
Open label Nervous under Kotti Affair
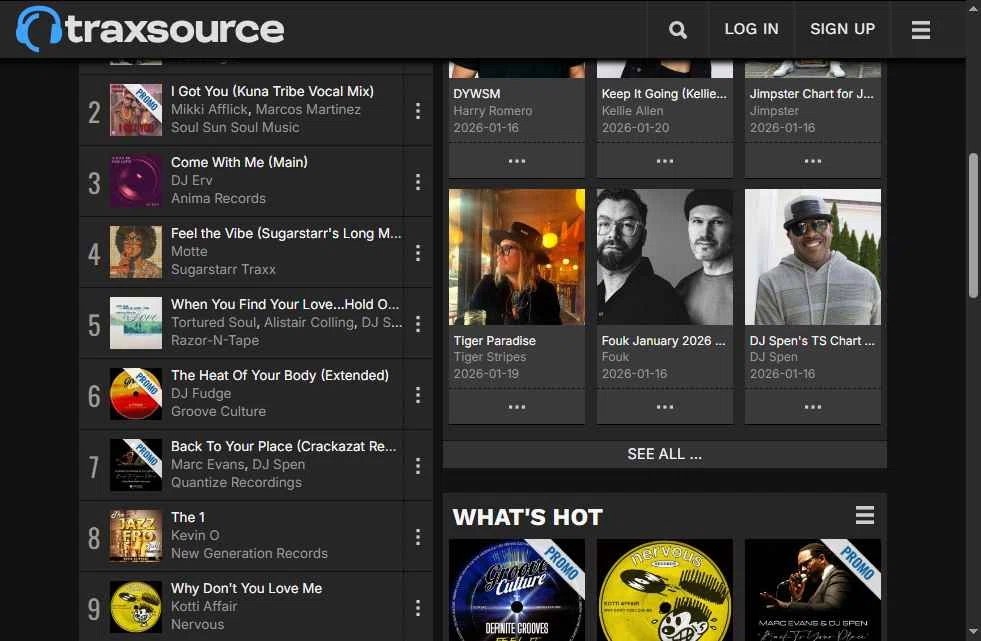[197, 625]
